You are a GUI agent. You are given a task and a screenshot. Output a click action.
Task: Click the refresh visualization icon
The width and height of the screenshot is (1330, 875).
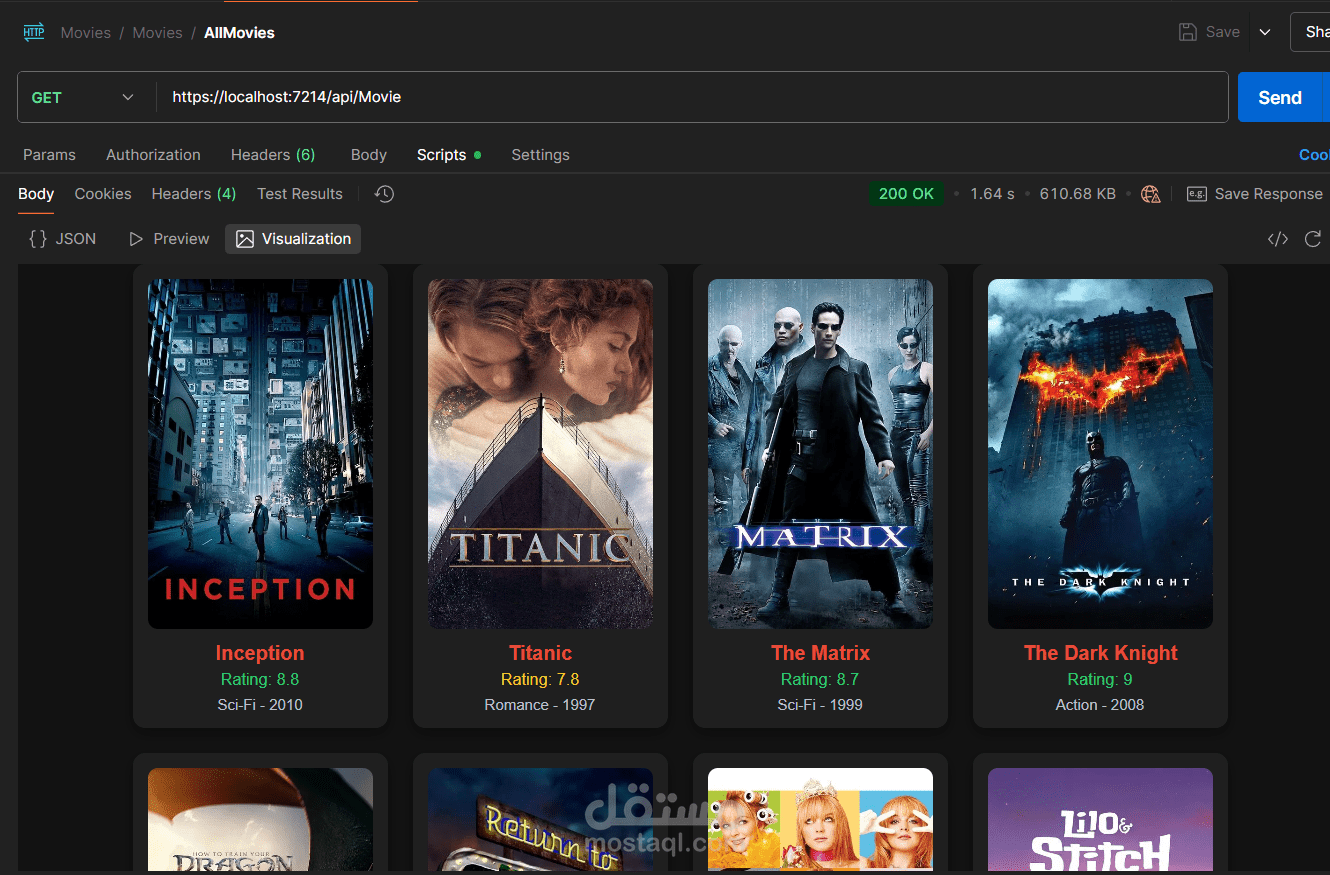1313,239
